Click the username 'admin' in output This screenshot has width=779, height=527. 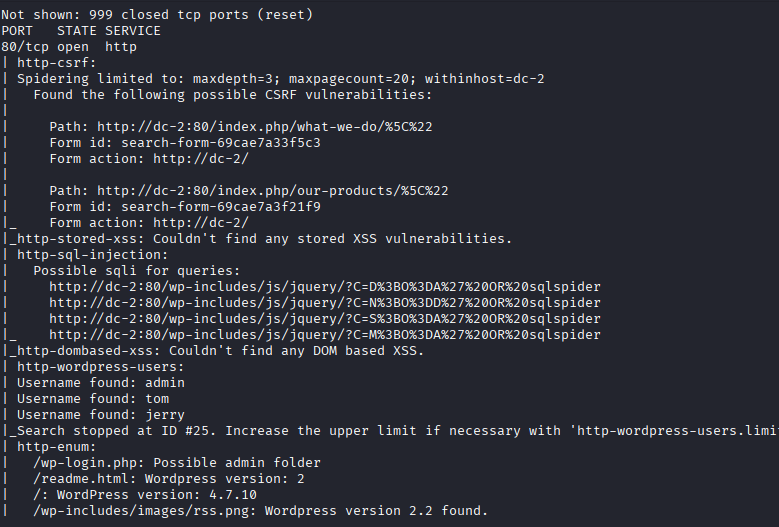tap(165, 383)
